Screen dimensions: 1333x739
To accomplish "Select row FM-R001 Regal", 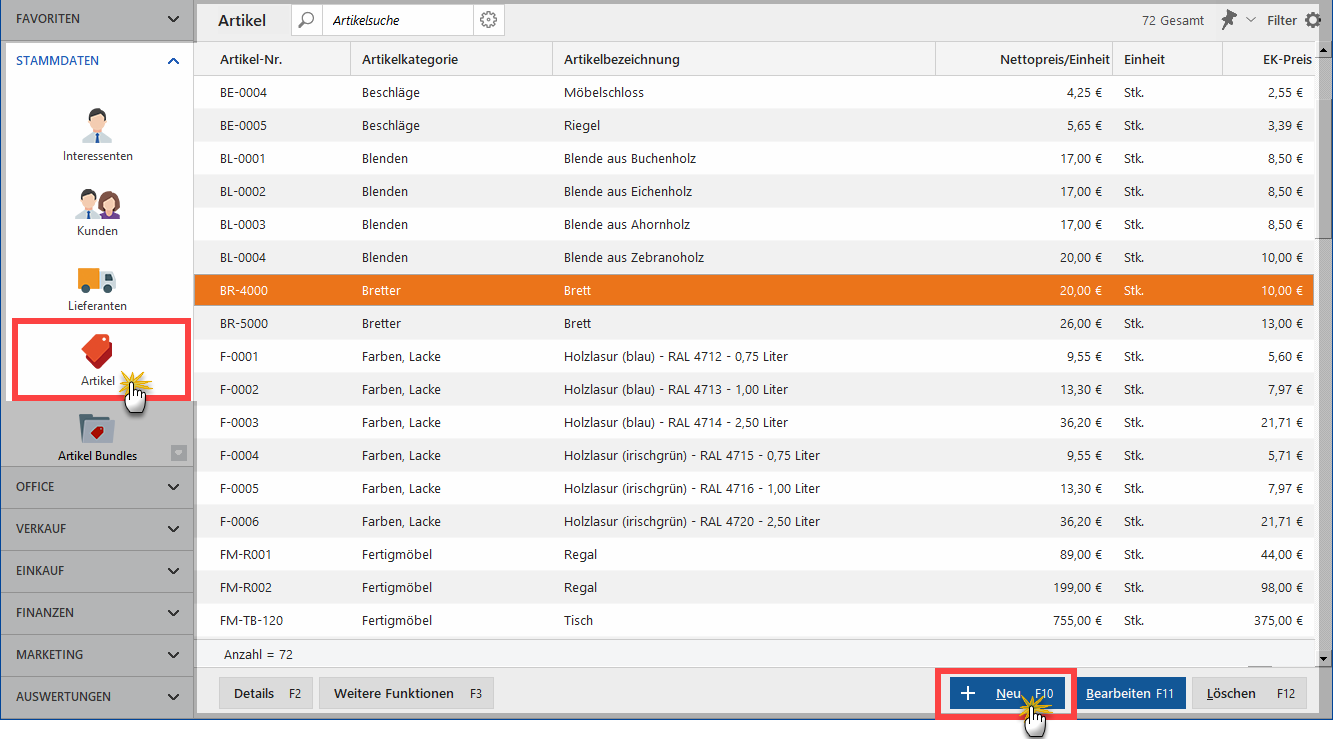I will point(754,555).
